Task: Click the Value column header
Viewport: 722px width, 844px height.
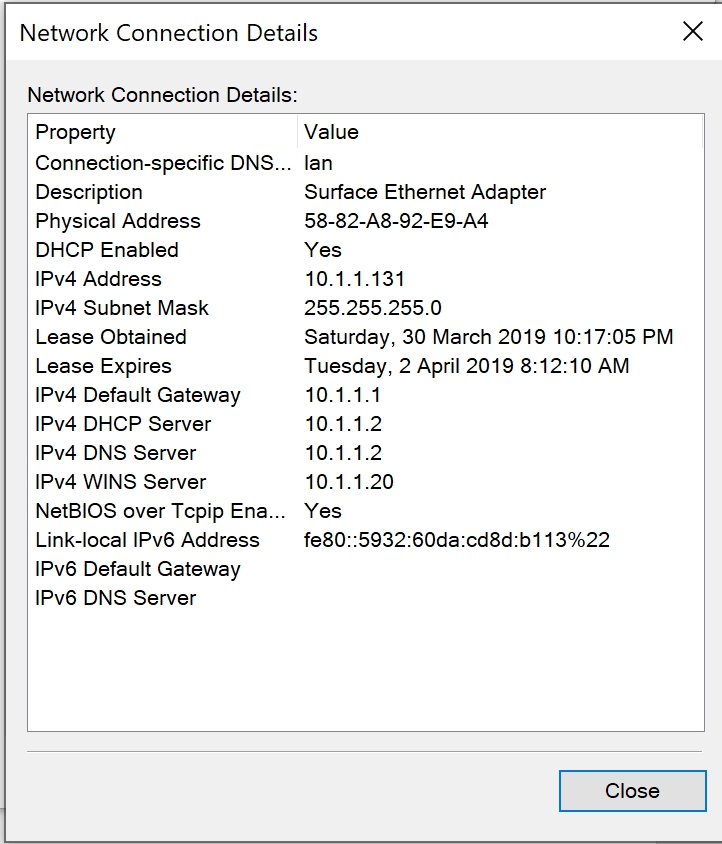Action: click(331, 132)
